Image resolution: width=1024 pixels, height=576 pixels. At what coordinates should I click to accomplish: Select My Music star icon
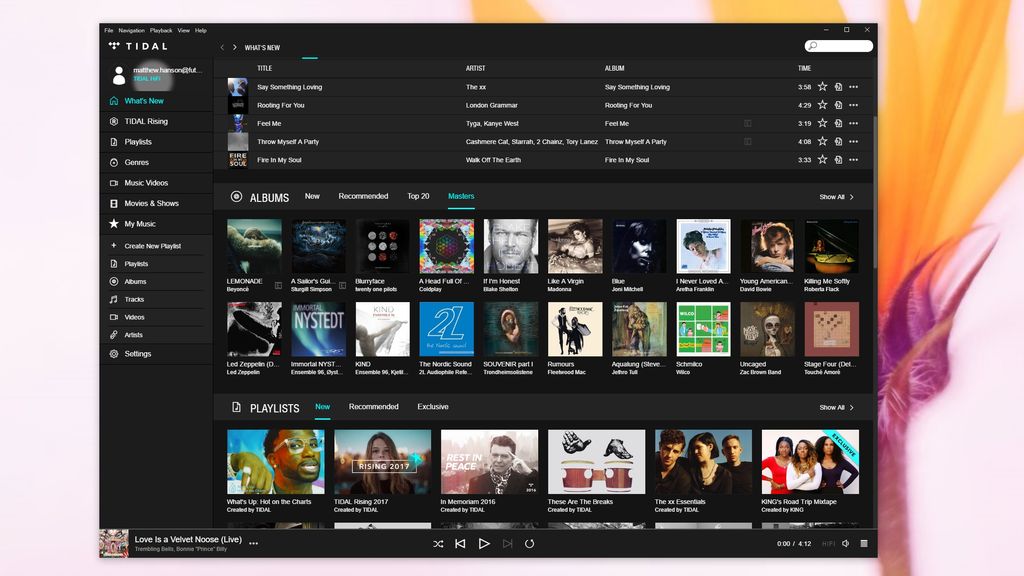(116, 224)
